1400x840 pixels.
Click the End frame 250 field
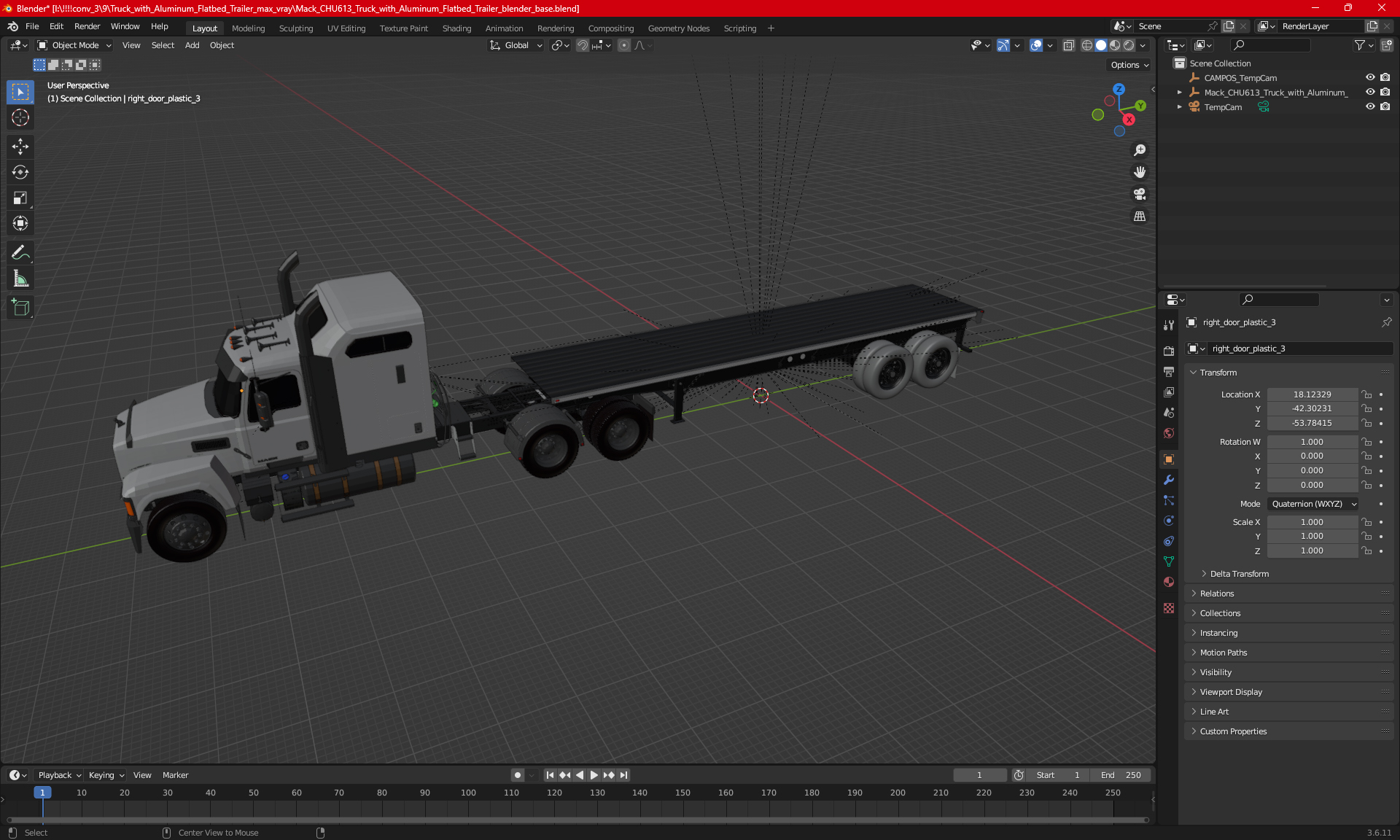(x=1121, y=775)
